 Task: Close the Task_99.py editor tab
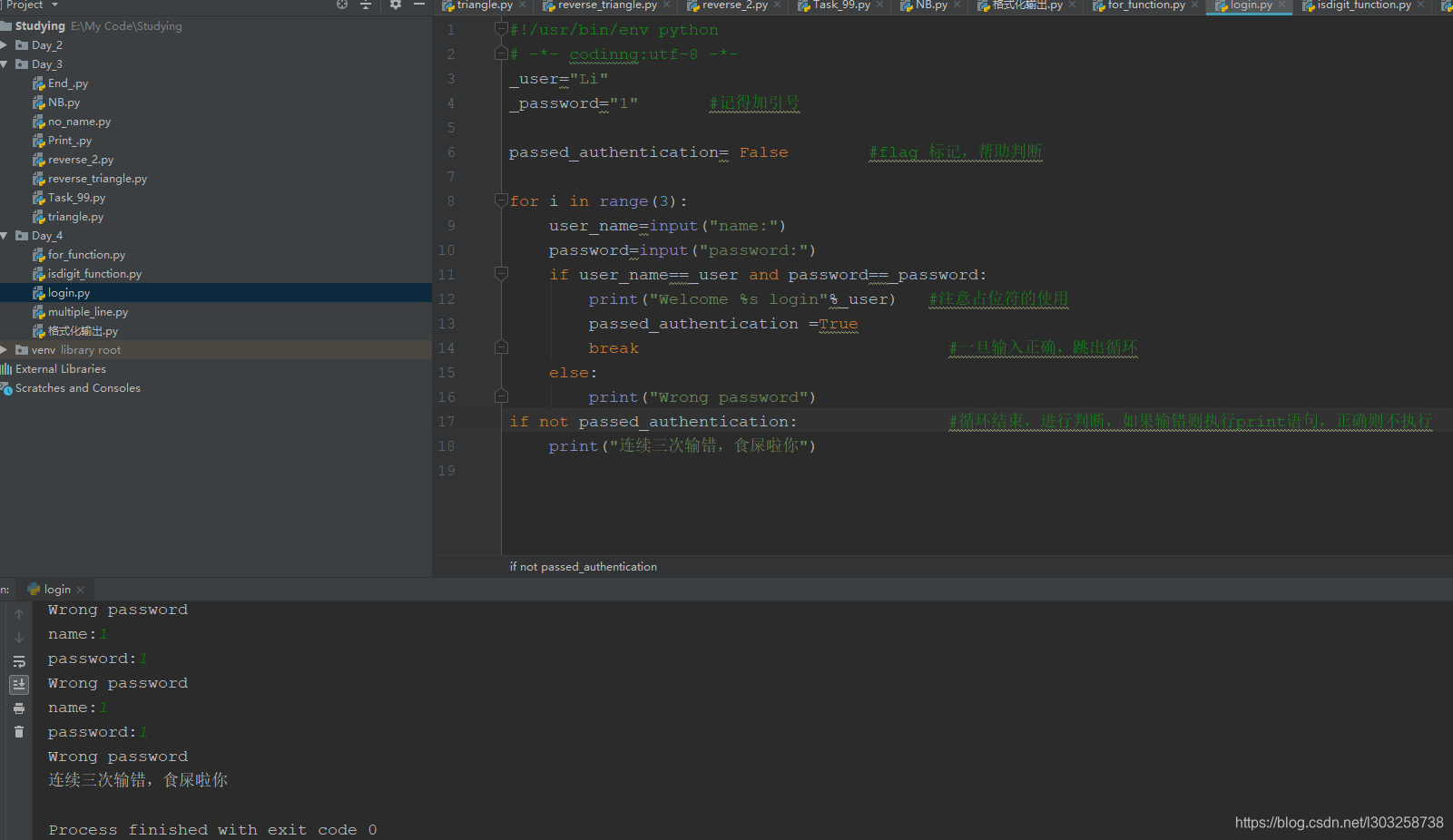(880, 5)
